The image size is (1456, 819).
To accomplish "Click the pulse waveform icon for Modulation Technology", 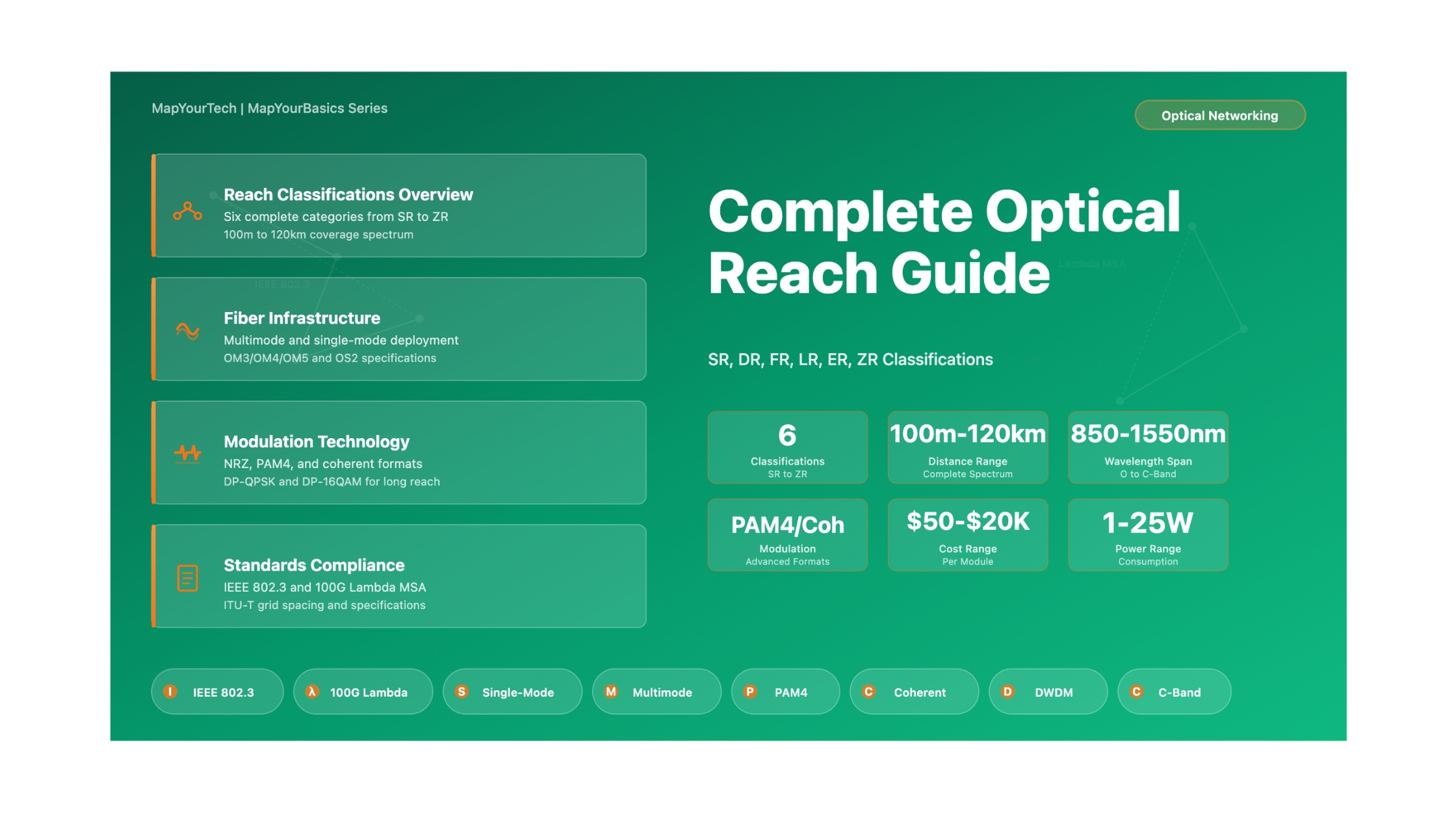I will [187, 453].
